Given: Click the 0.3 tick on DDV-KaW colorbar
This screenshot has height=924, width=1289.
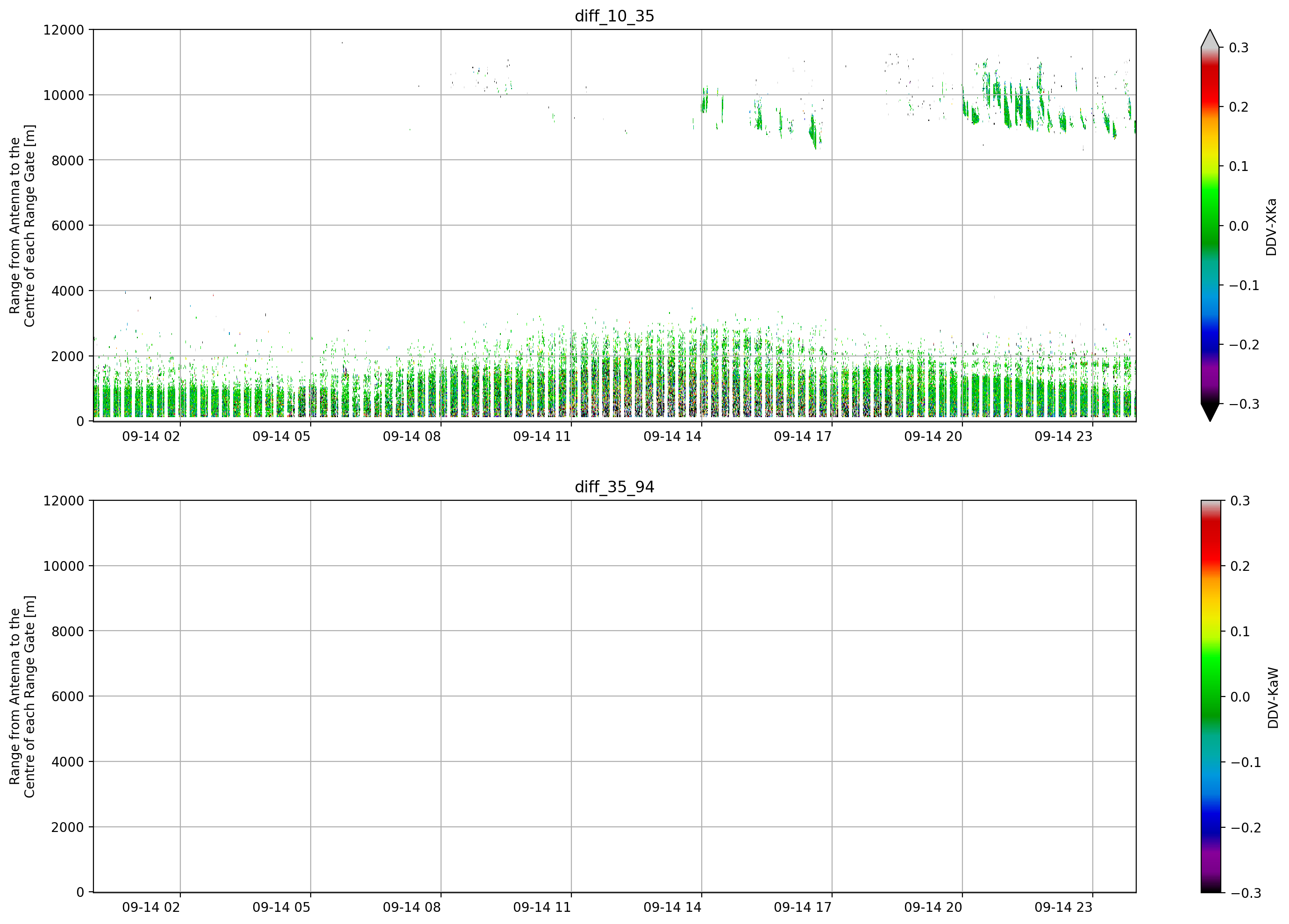Looking at the screenshot, I should 1240,501.
